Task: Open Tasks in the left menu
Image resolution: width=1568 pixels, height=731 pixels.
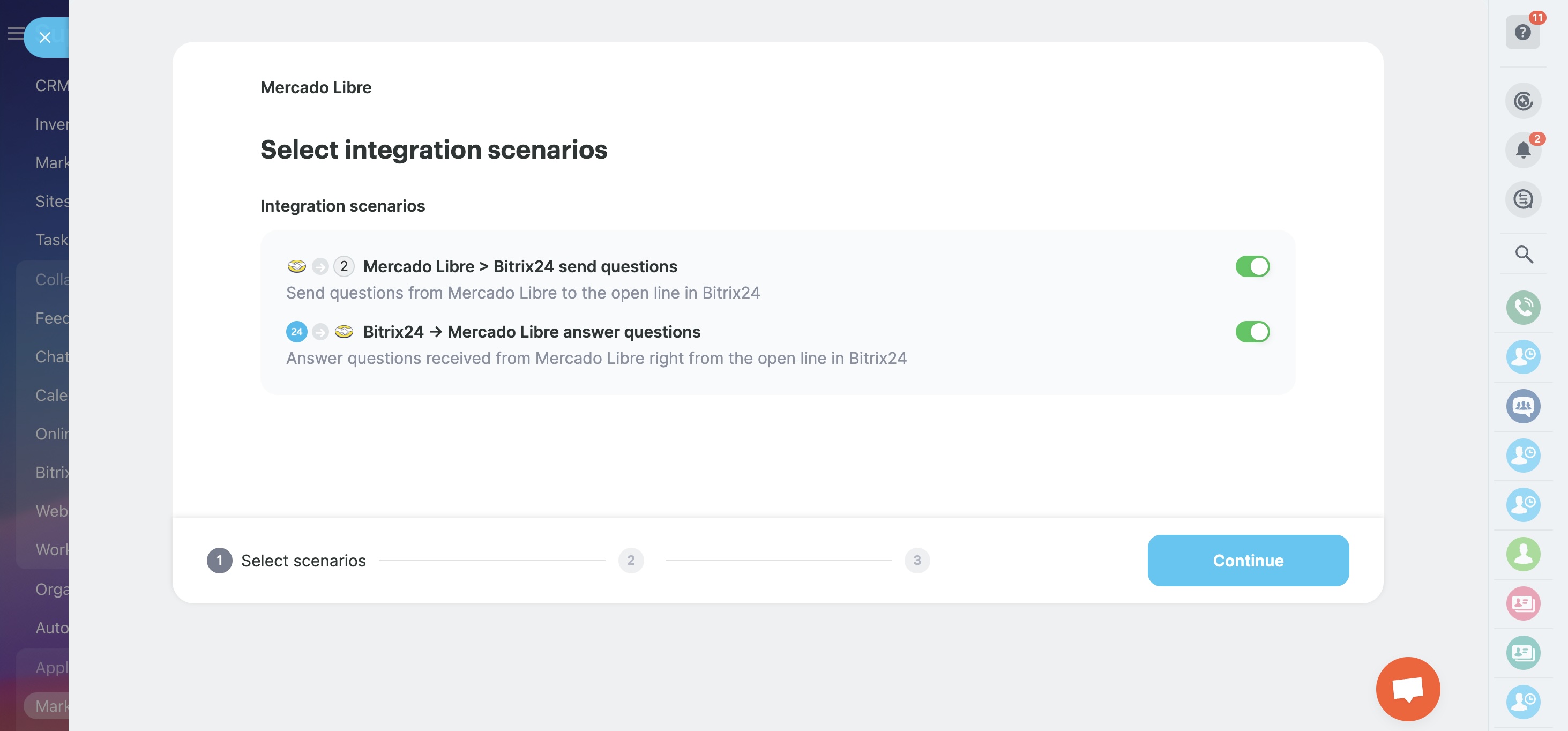Action: pyautogui.click(x=51, y=240)
